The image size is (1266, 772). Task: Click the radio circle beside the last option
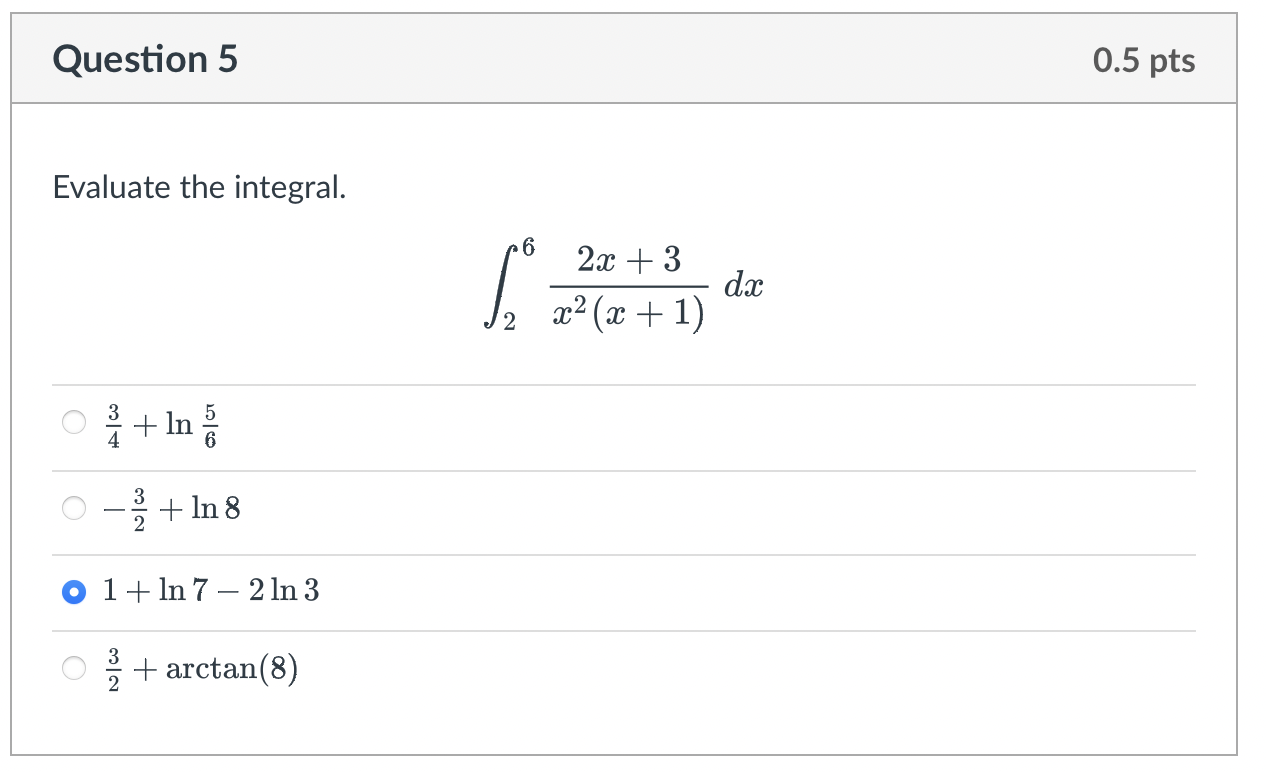coord(74,667)
